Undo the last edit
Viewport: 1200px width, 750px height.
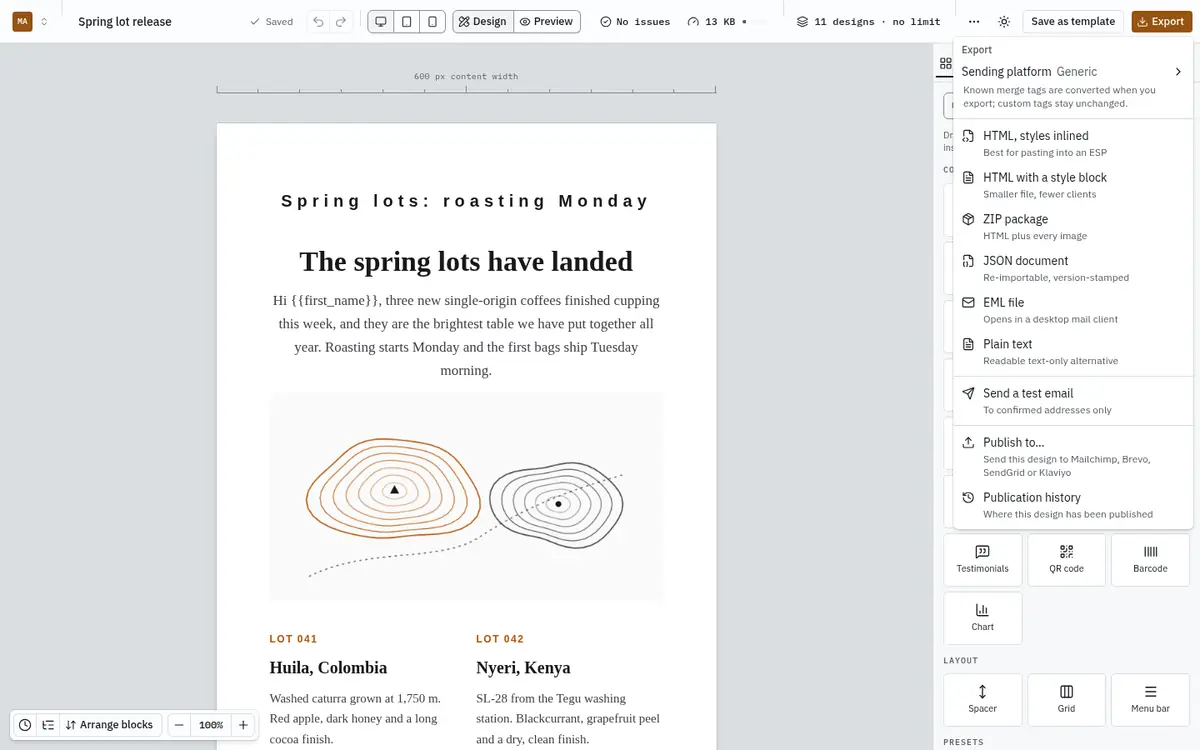(318, 21)
